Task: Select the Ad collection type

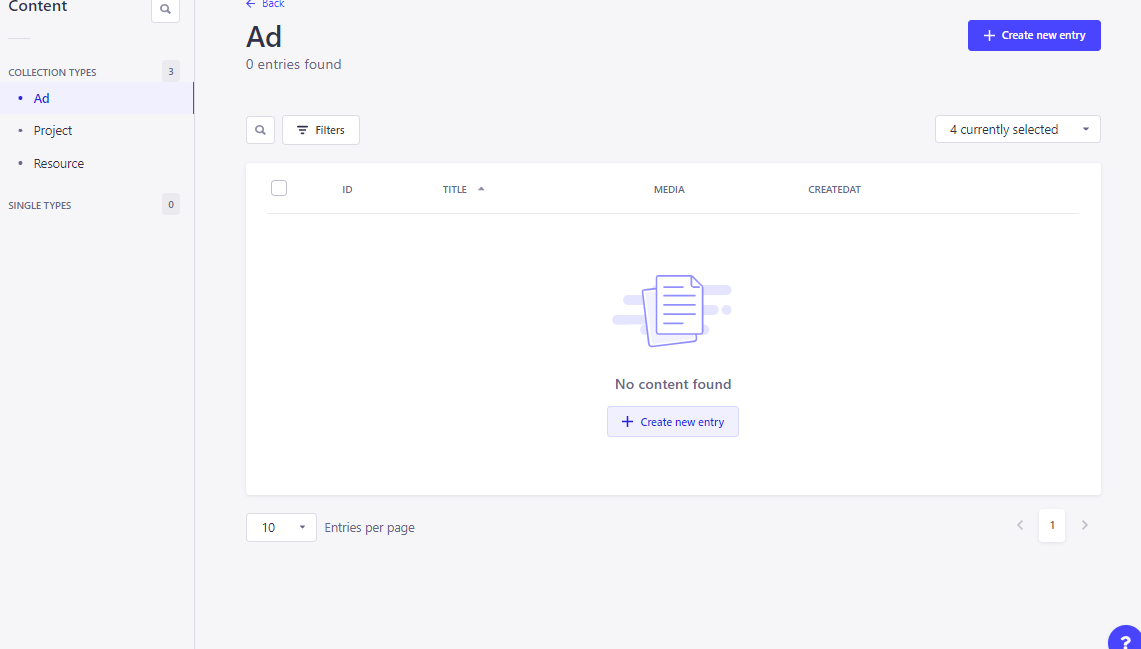Action: pyautogui.click(x=42, y=98)
